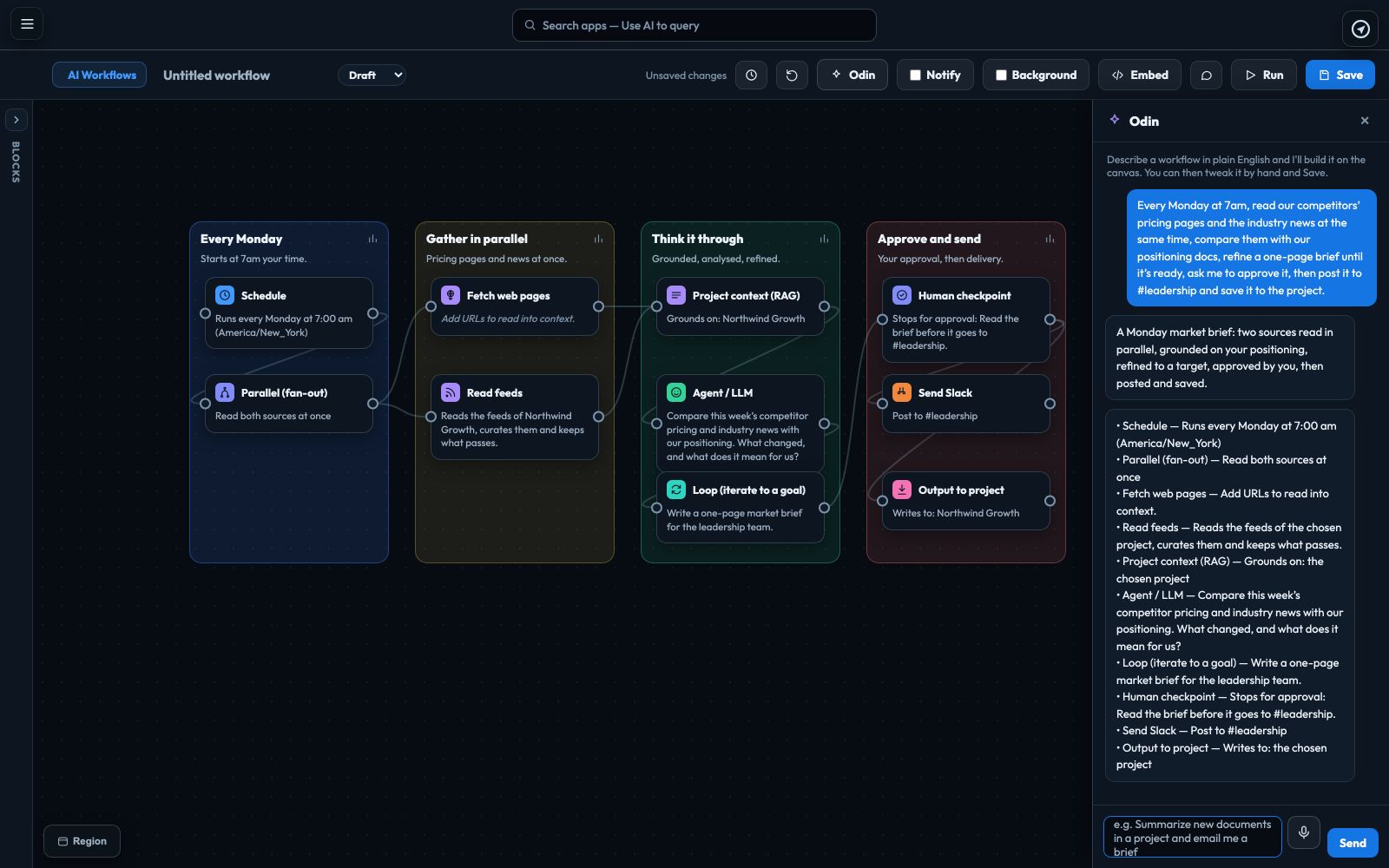
Task: Click the microphone voice input icon
Action: click(1303, 832)
